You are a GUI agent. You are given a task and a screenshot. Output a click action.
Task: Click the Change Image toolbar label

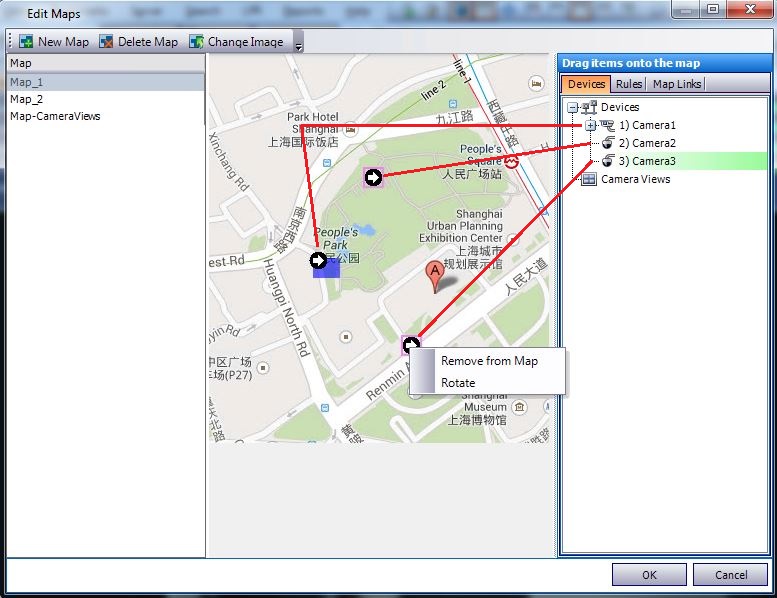tap(245, 42)
